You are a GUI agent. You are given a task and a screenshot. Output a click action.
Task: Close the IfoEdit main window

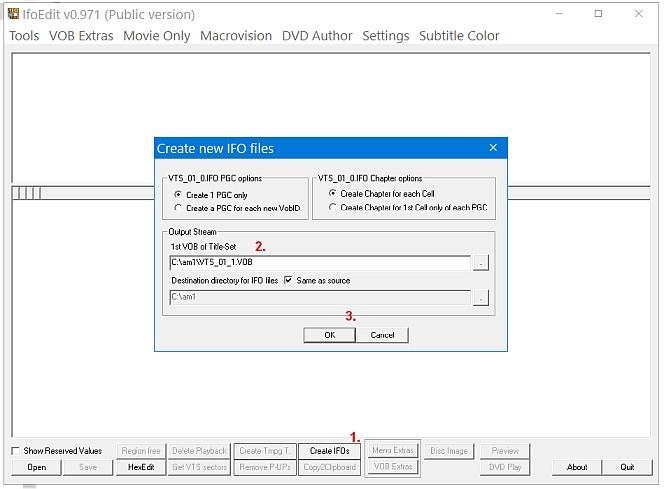coord(639,14)
